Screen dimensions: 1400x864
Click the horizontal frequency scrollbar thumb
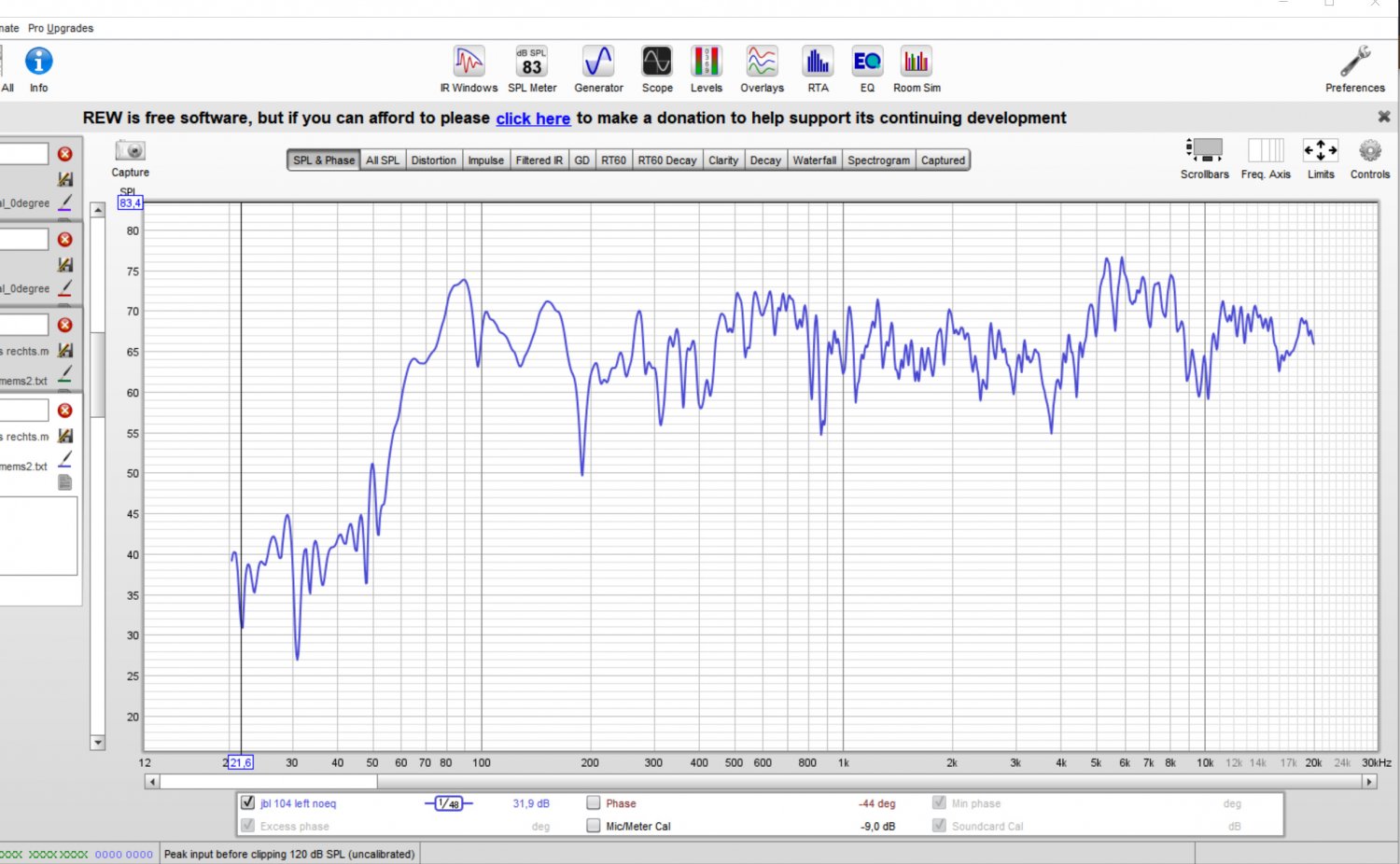tap(269, 782)
